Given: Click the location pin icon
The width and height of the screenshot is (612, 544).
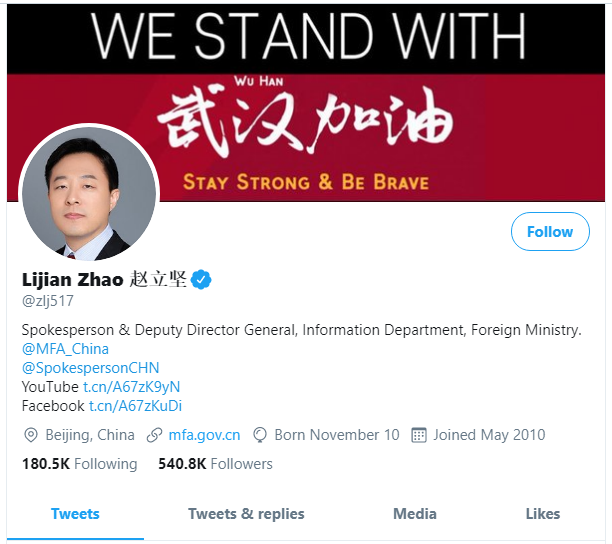Looking at the screenshot, I should 30,435.
